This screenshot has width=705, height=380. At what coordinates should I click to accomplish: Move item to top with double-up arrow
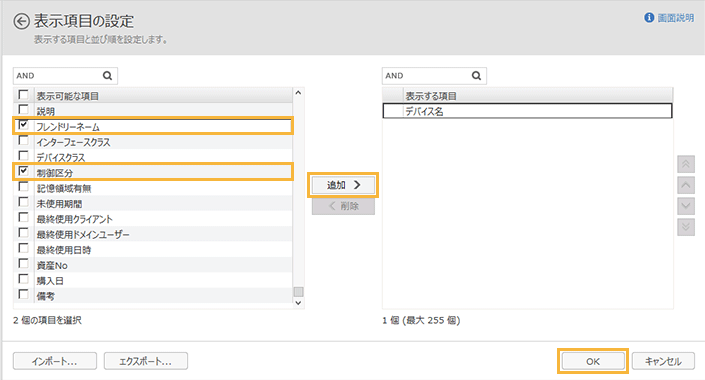(x=686, y=164)
